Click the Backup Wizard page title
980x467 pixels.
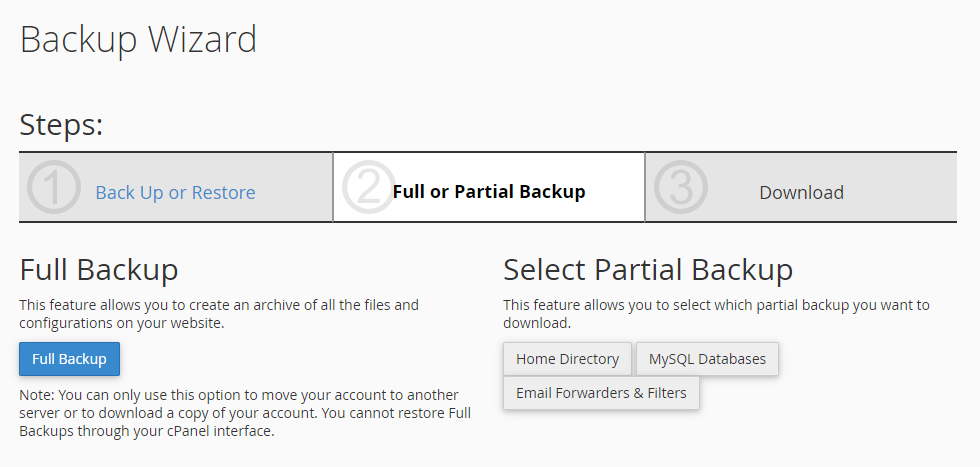pos(138,40)
